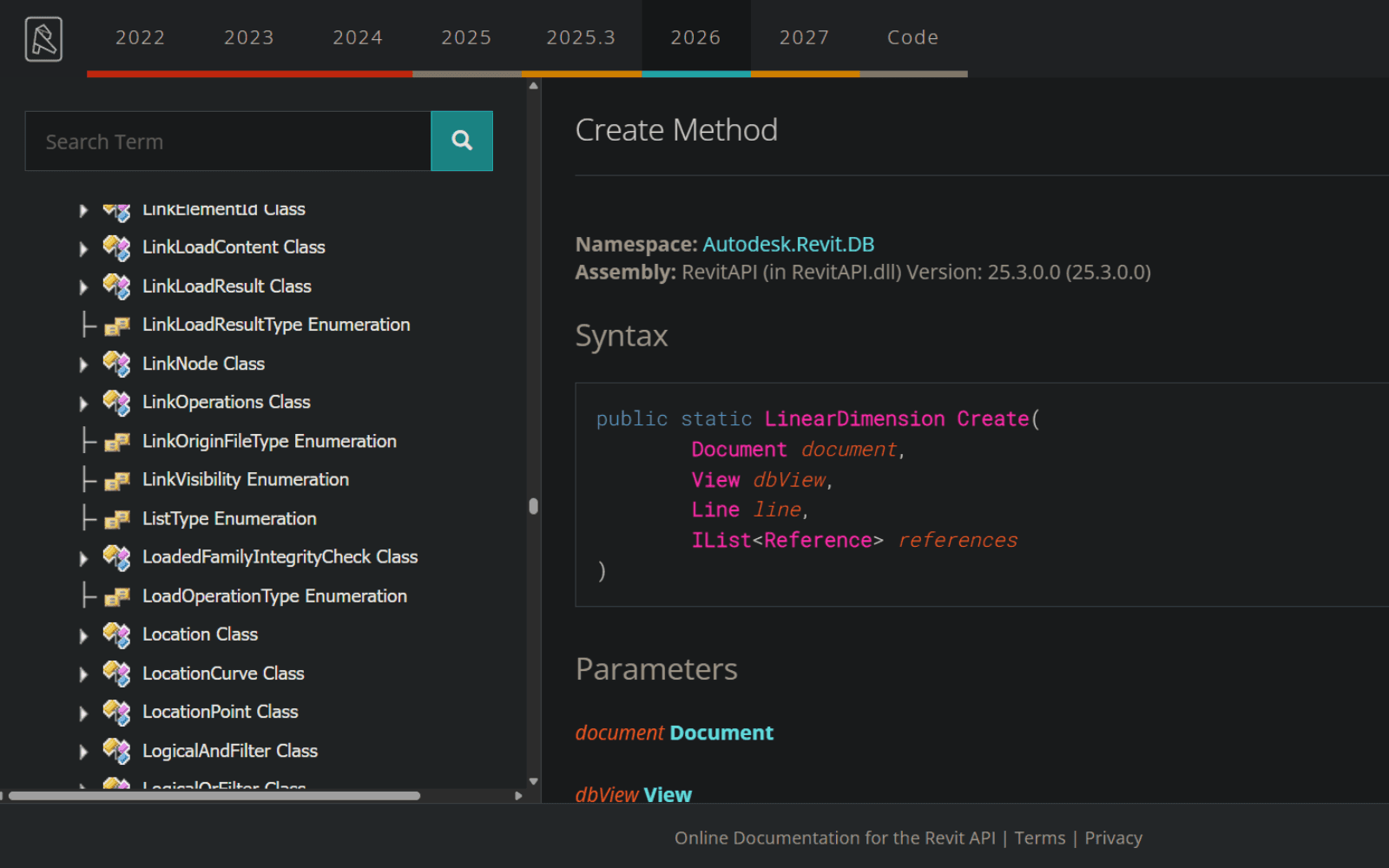The image size is (1389, 868).
Task: Expand the LinkOperations Class tree node
Action: coord(83,404)
